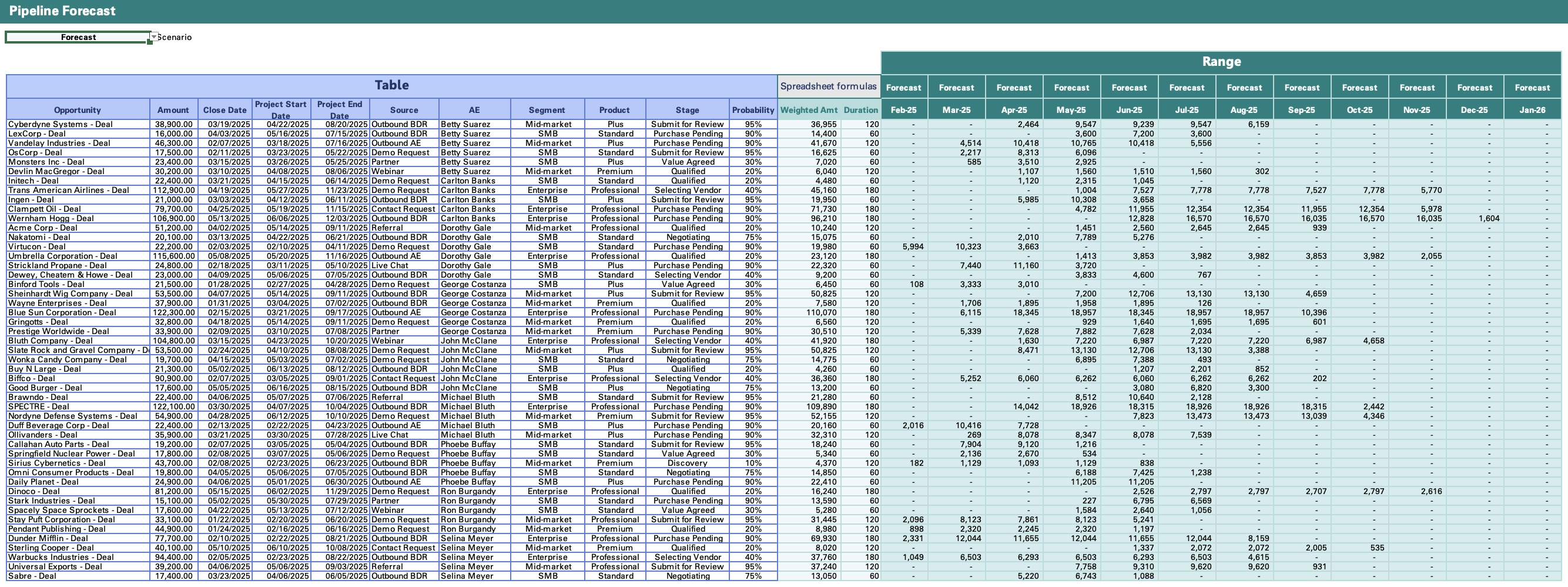Viewport: 1568px width, 587px height.
Task: Select the Sep-25 month header
Action: pyautogui.click(x=1302, y=109)
